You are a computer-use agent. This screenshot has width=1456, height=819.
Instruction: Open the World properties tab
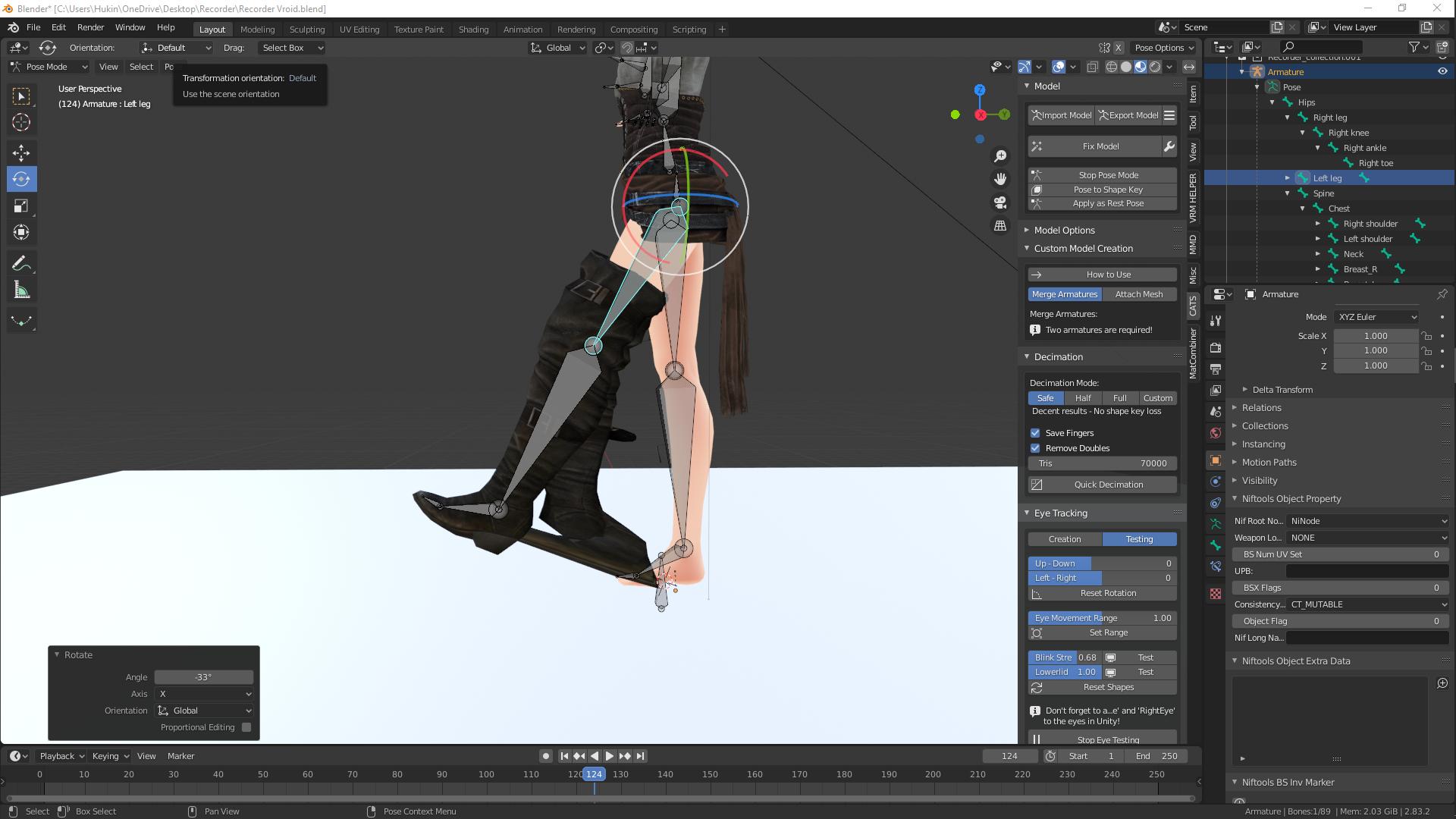1216,433
